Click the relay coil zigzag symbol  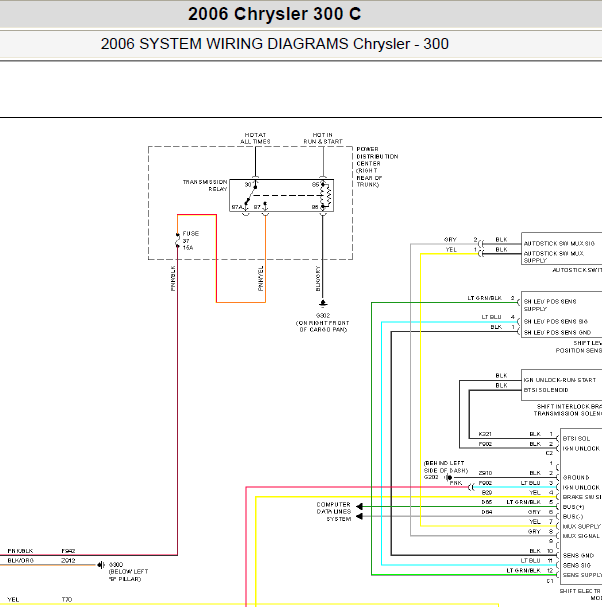[327, 195]
